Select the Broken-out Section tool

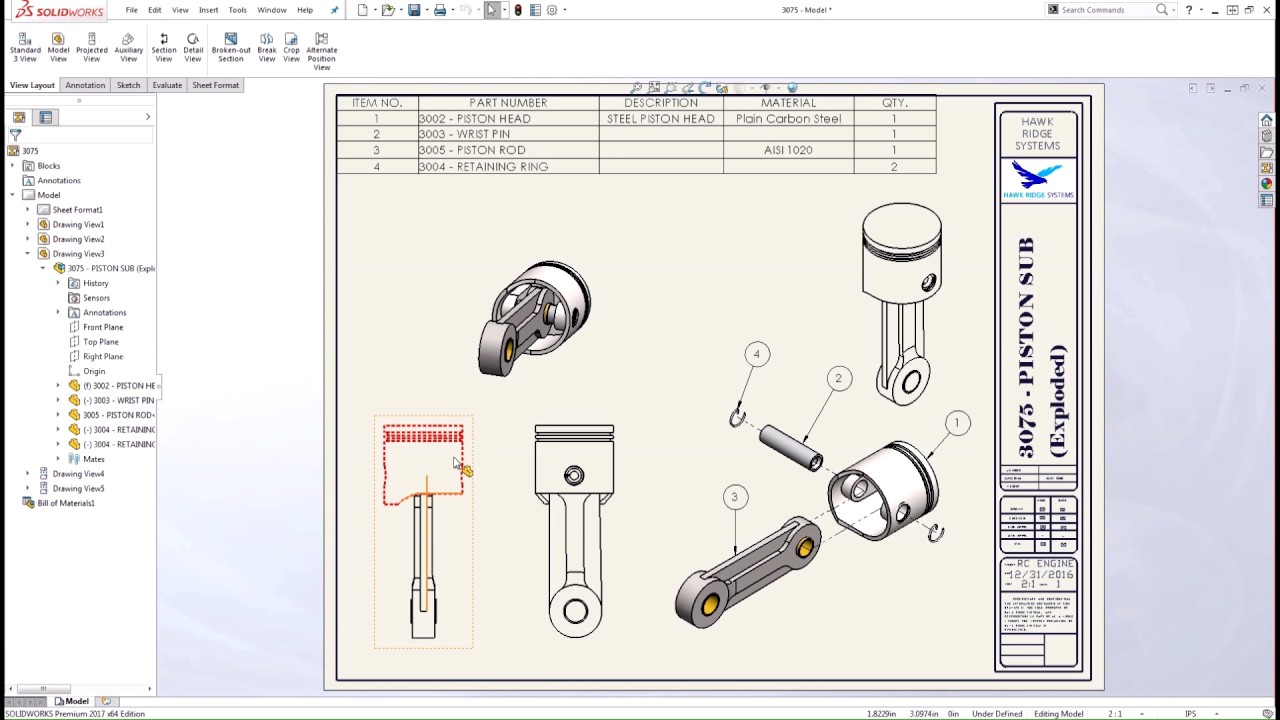coord(230,43)
